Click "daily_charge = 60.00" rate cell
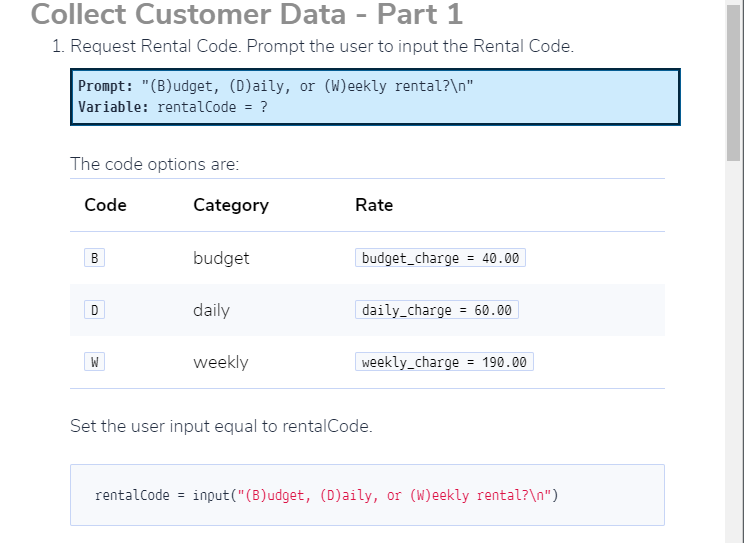 437,310
